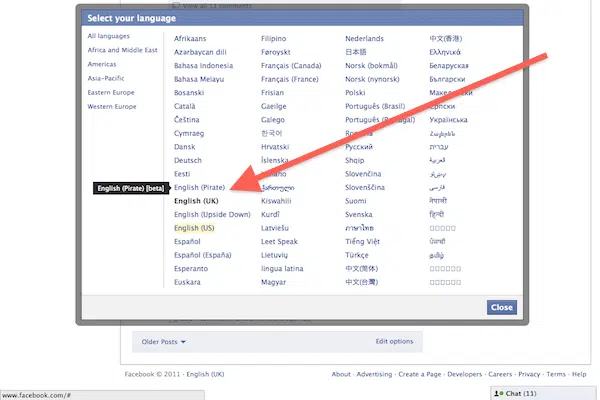Select Nederlands language
Image resolution: width=600 pixels, height=400 pixels.
364,39
